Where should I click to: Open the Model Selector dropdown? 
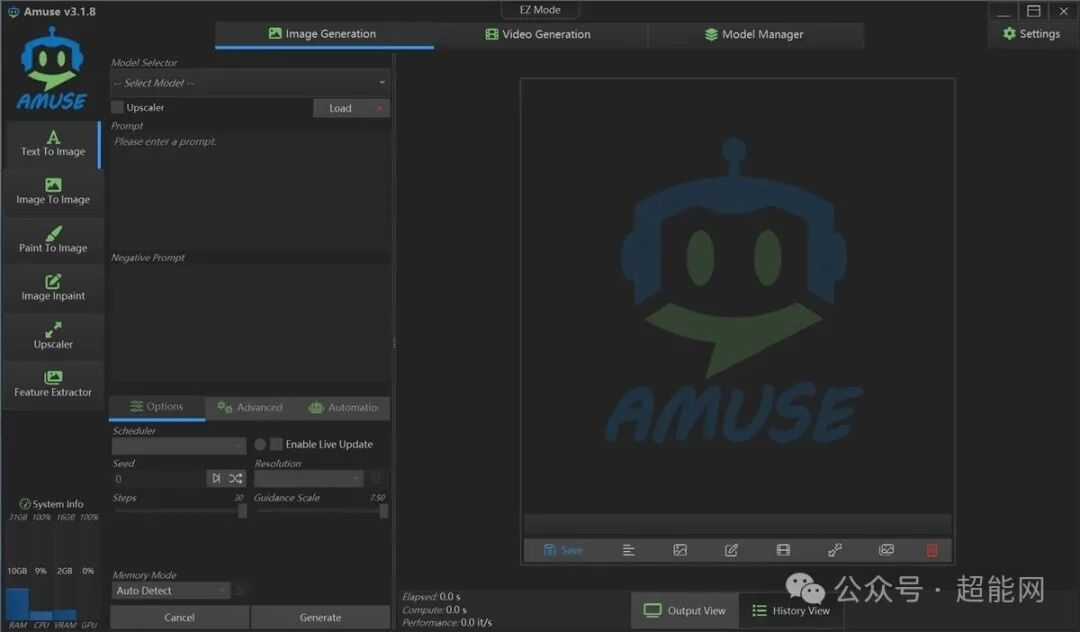pyautogui.click(x=249, y=82)
